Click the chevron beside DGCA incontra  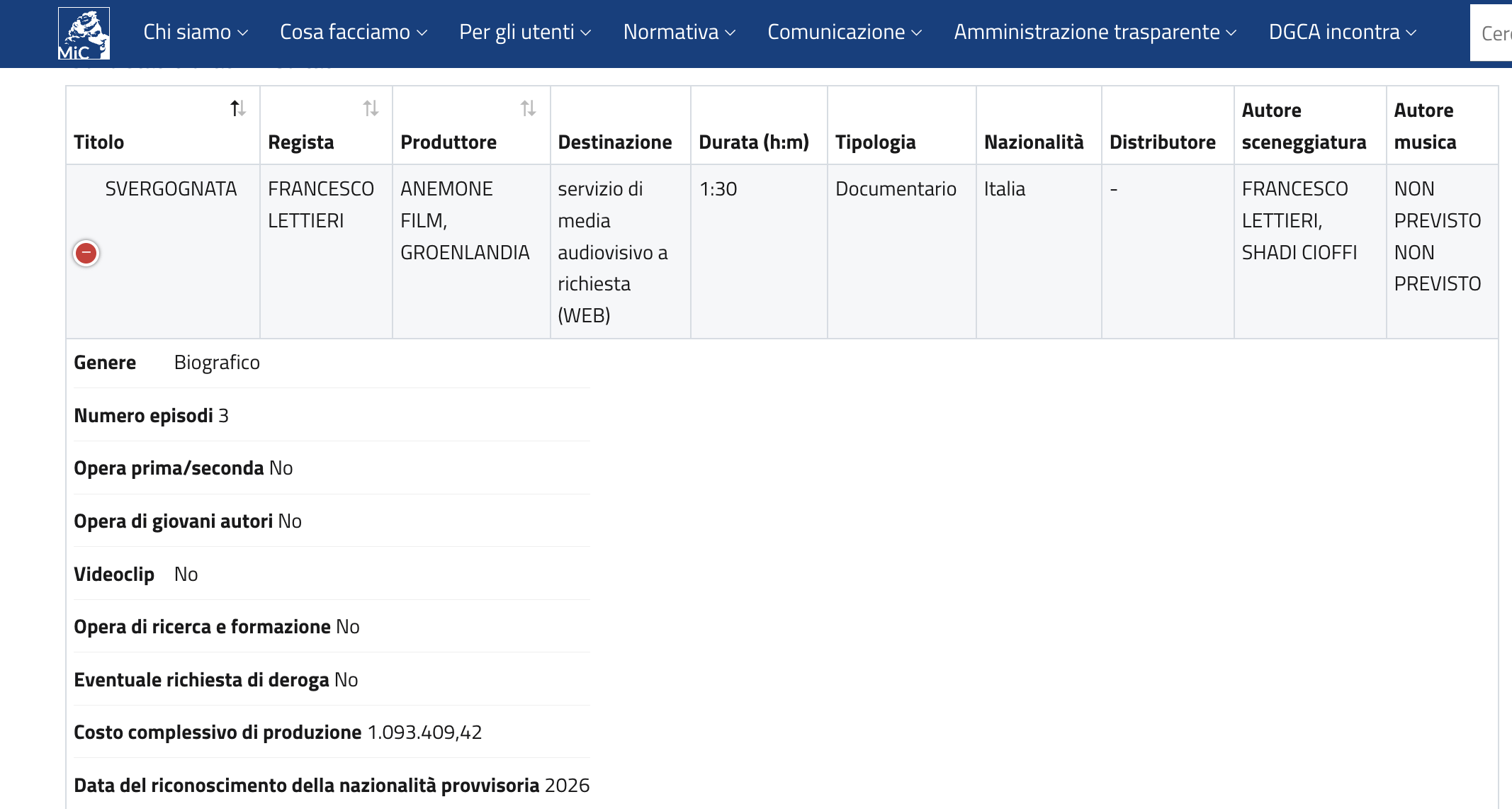pyautogui.click(x=1411, y=33)
